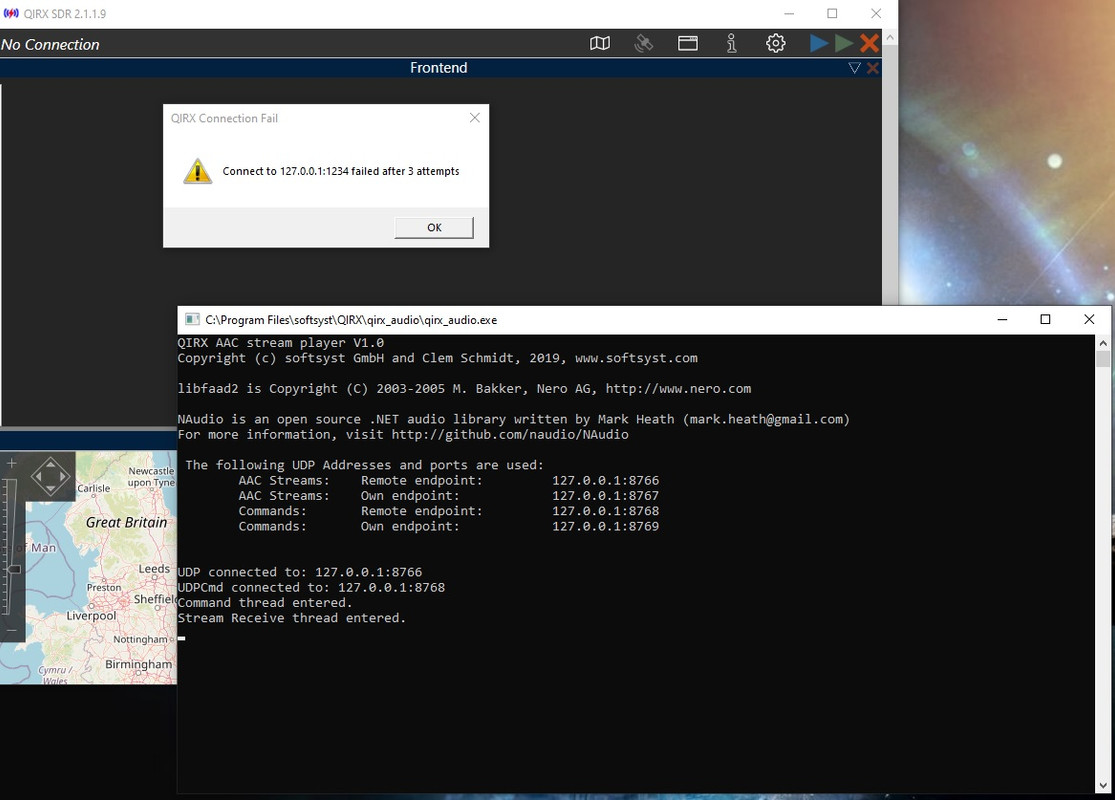Click the QIRX main scrollbar up arrow

pyautogui.click(x=890, y=37)
